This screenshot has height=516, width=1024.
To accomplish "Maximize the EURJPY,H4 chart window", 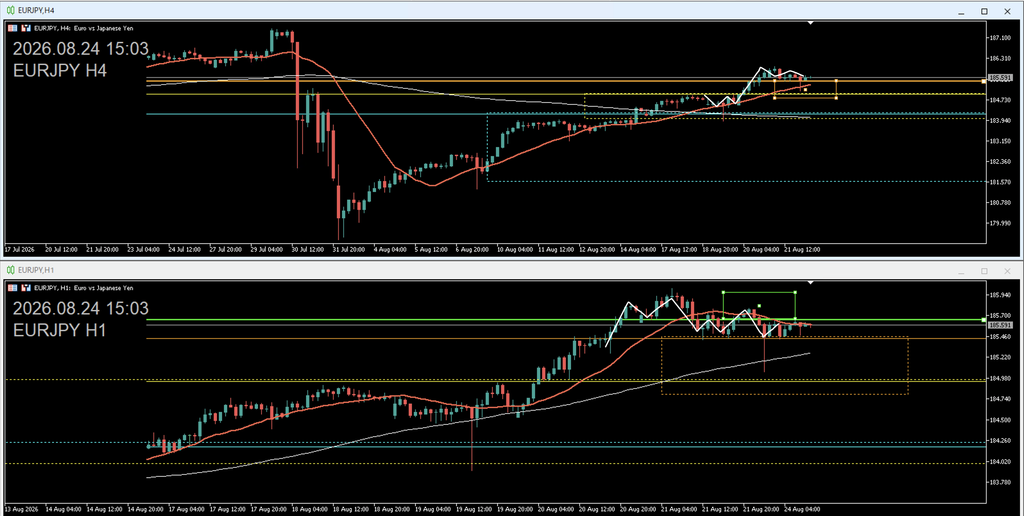I will 984,11.
